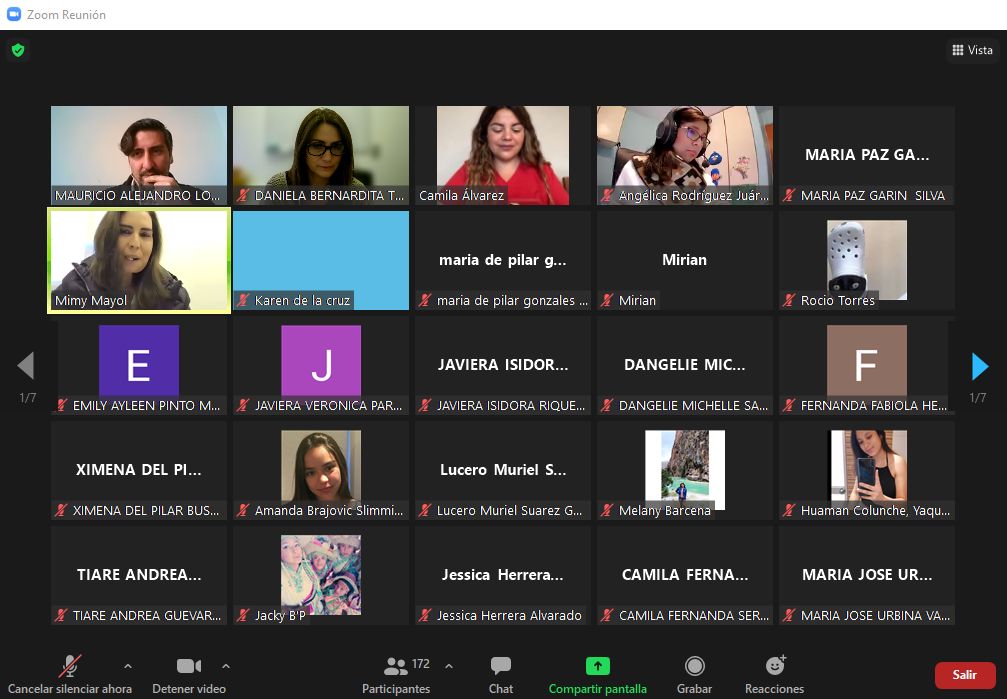Open the Chat panel
Screen dimensions: 1007x699
[x=501, y=667]
